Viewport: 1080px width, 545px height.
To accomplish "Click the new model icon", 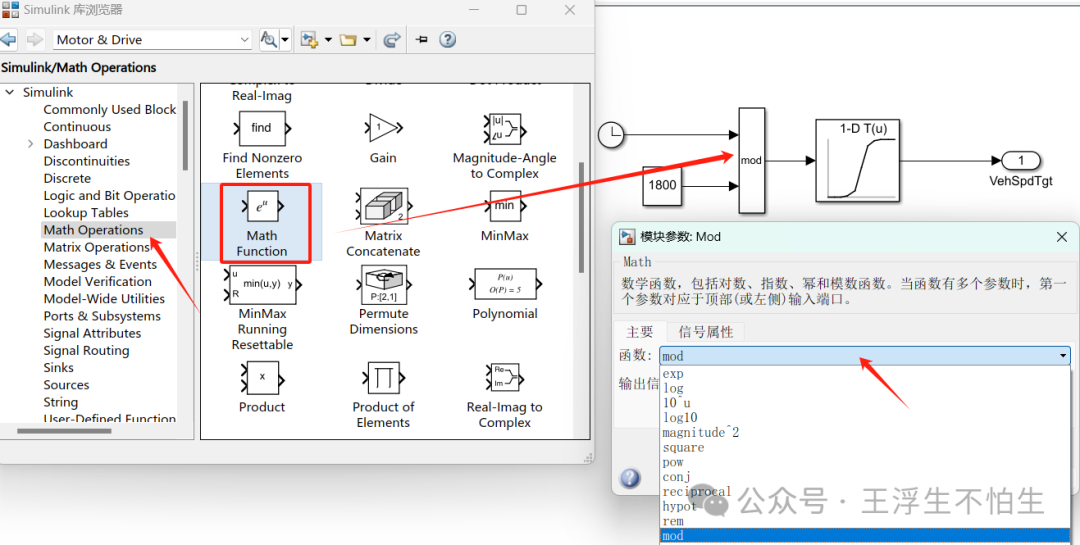I will [309, 40].
